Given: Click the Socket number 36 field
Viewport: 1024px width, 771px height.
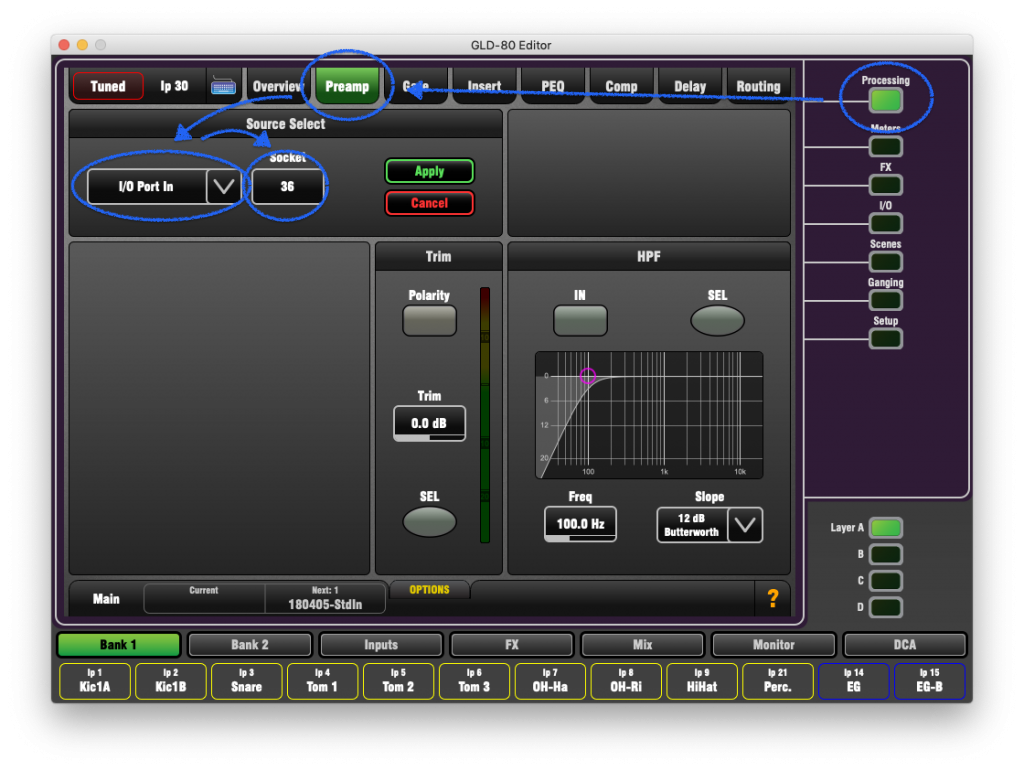Looking at the screenshot, I should click(x=287, y=187).
